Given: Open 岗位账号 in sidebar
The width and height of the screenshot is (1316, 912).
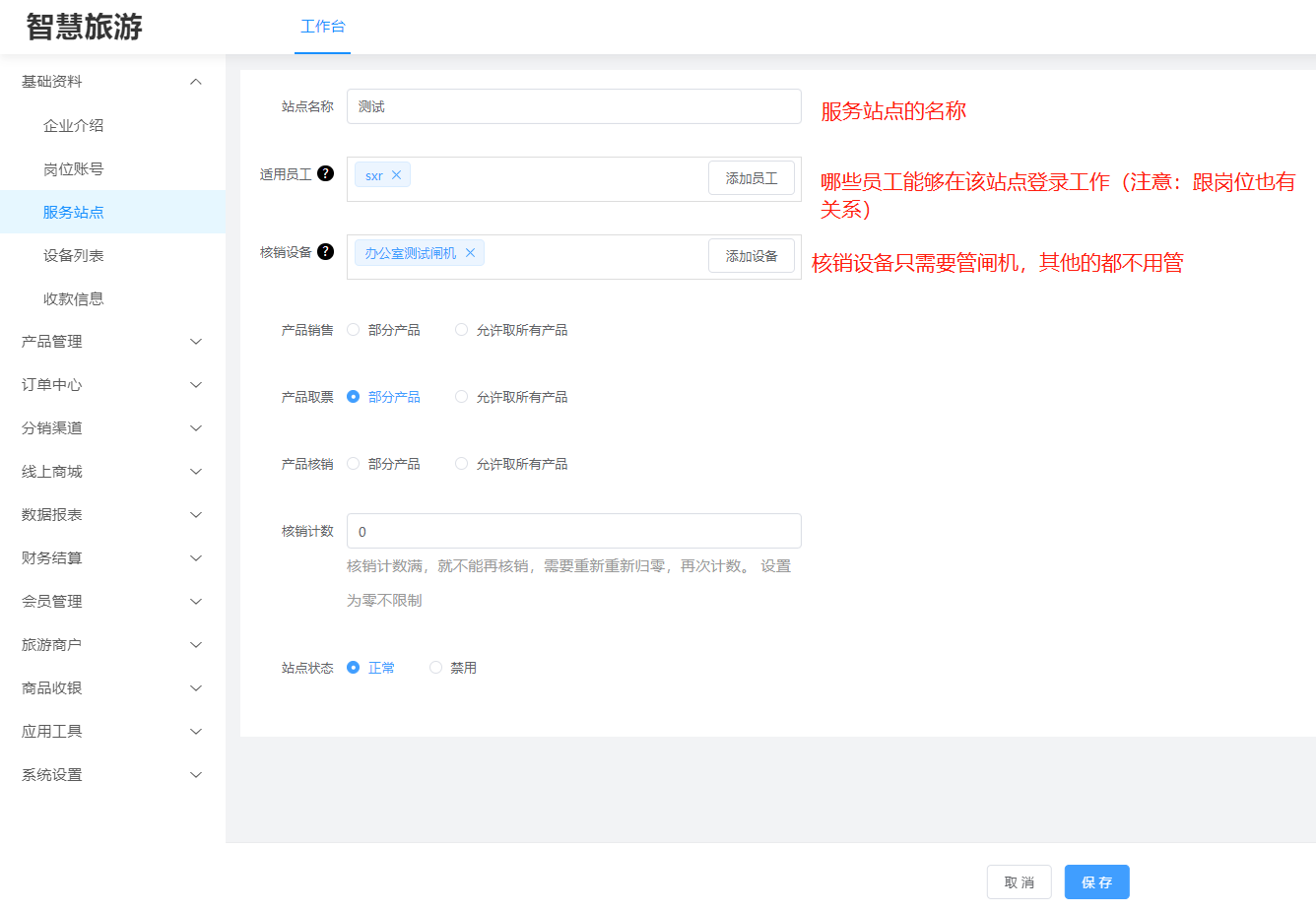Looking at the screenshot, I should pos(74,168).
